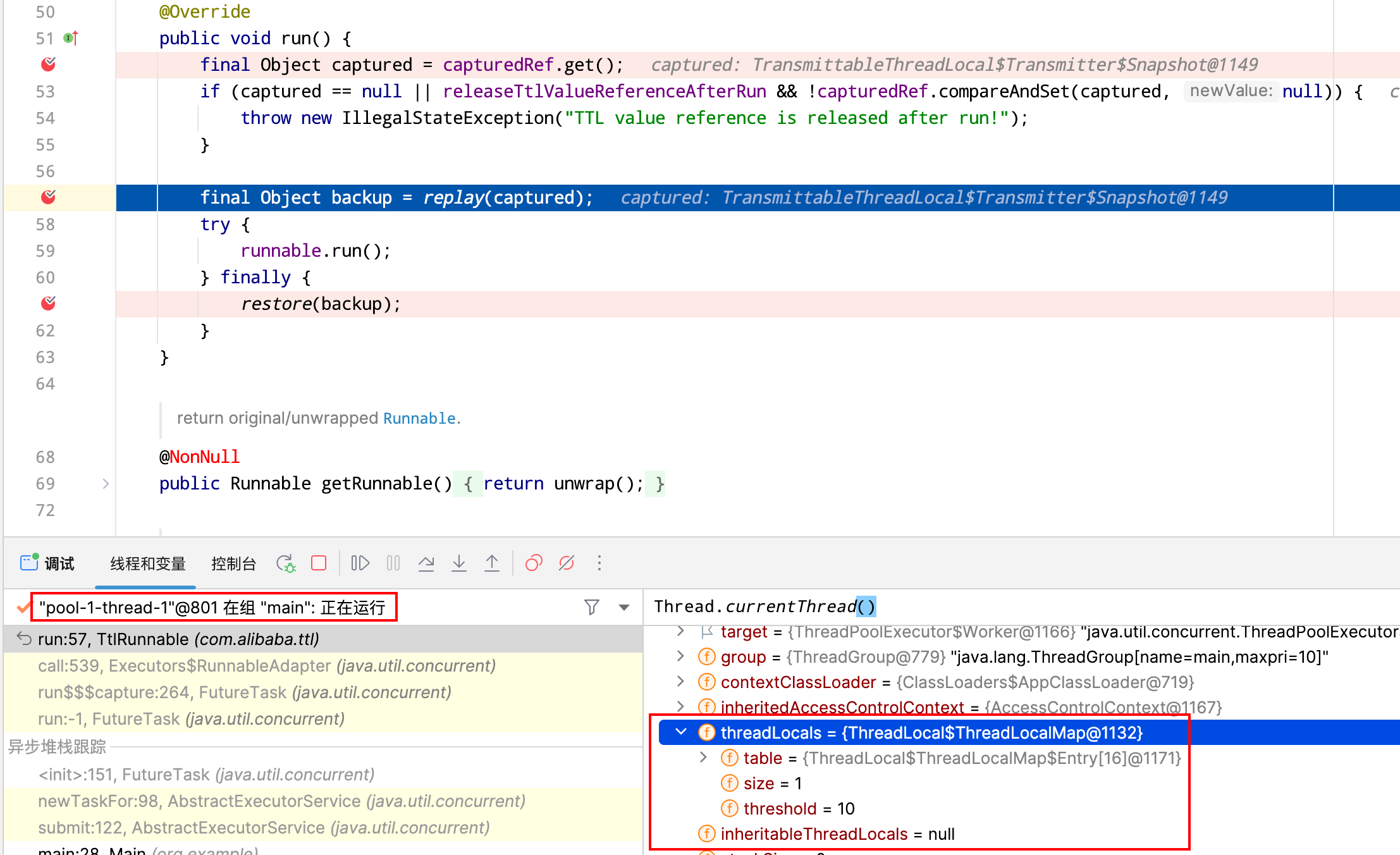The height and width of the screenshot is (855, 1400).
Task: Expand the target variable node
Action: (x=680, y=631)
